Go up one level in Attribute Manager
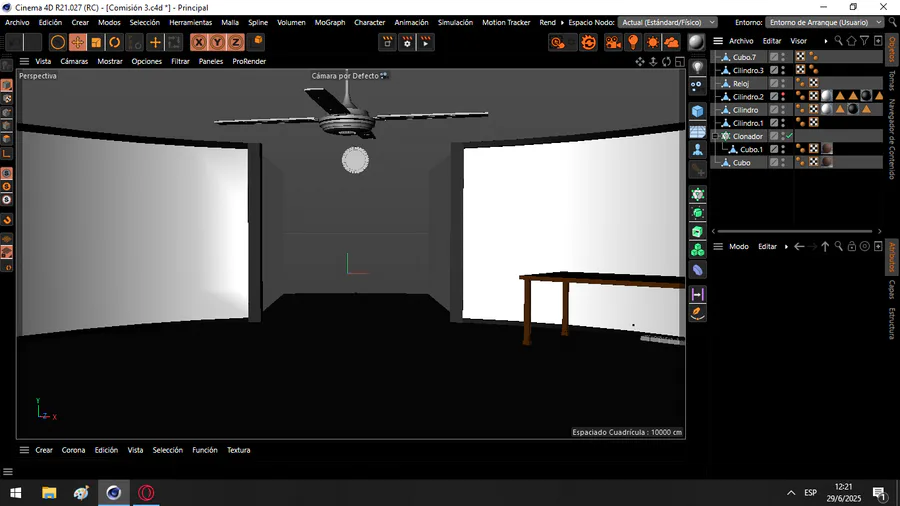Viewport: 900px width, 506px height. (x=825, y=247)
